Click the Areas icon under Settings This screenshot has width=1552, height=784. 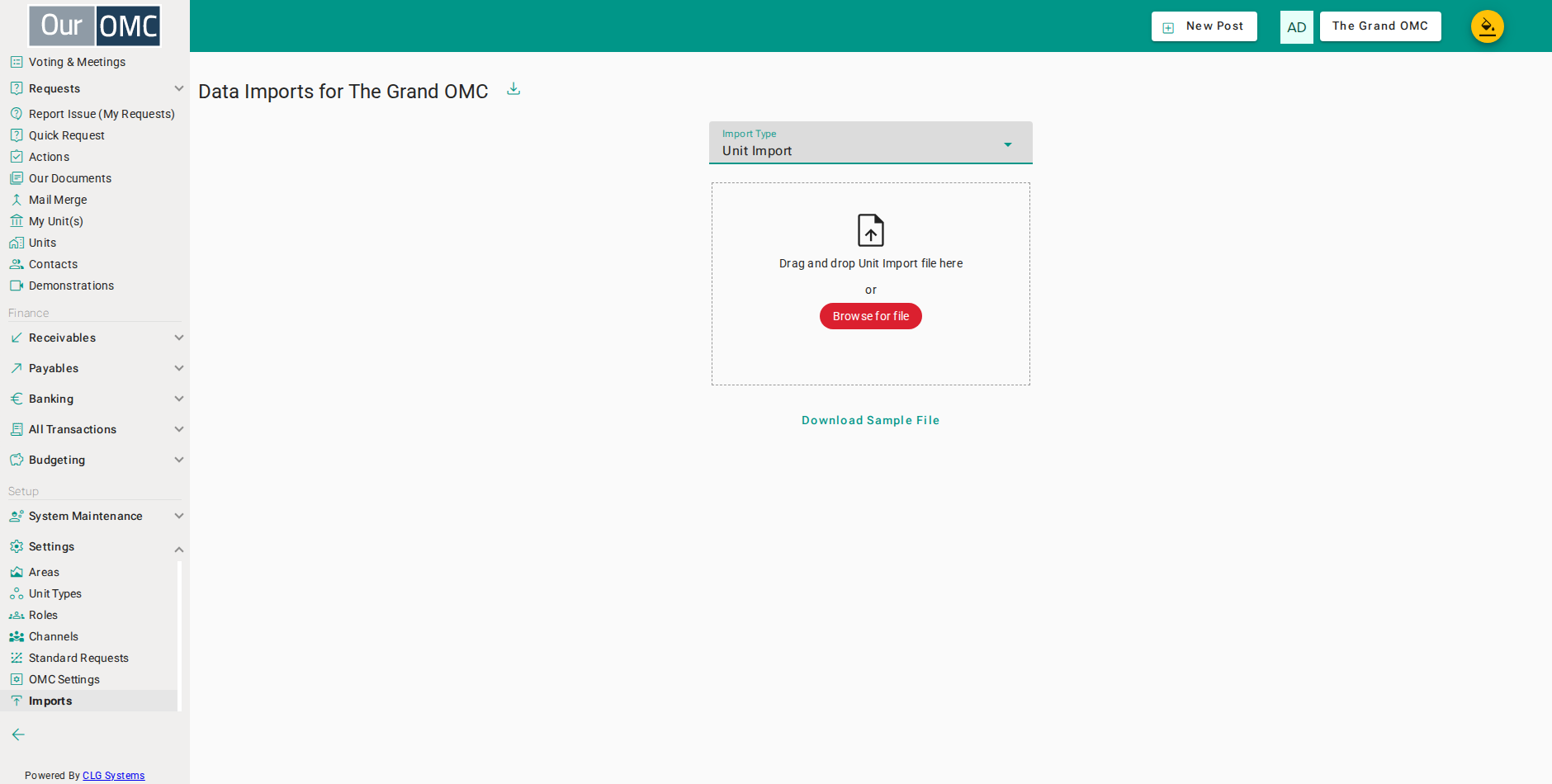coord(17,572)
